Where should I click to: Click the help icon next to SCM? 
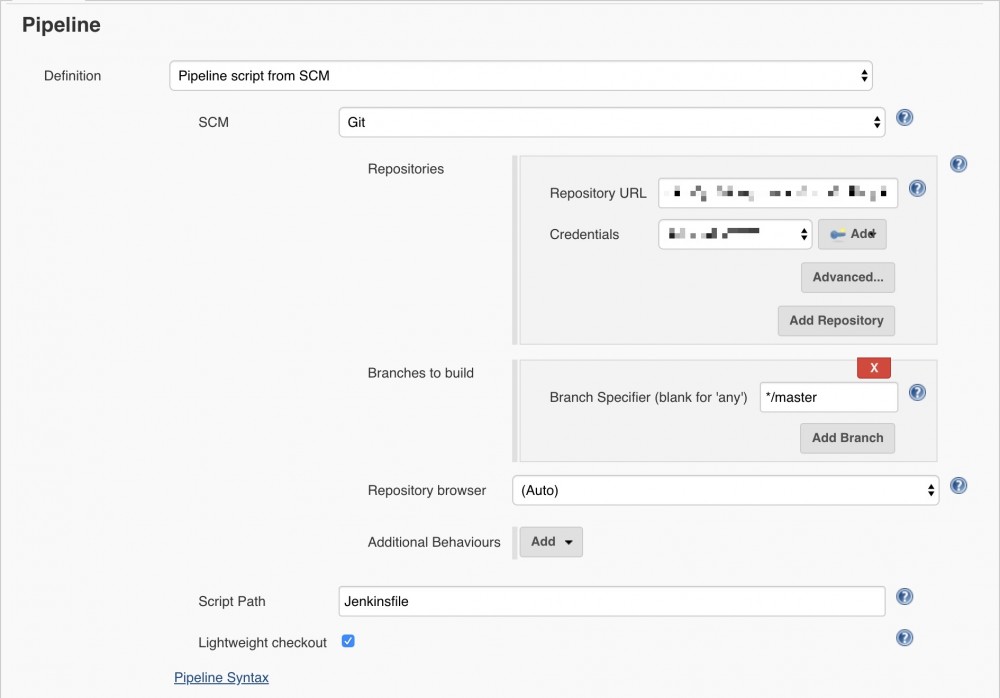coord(905,118)
